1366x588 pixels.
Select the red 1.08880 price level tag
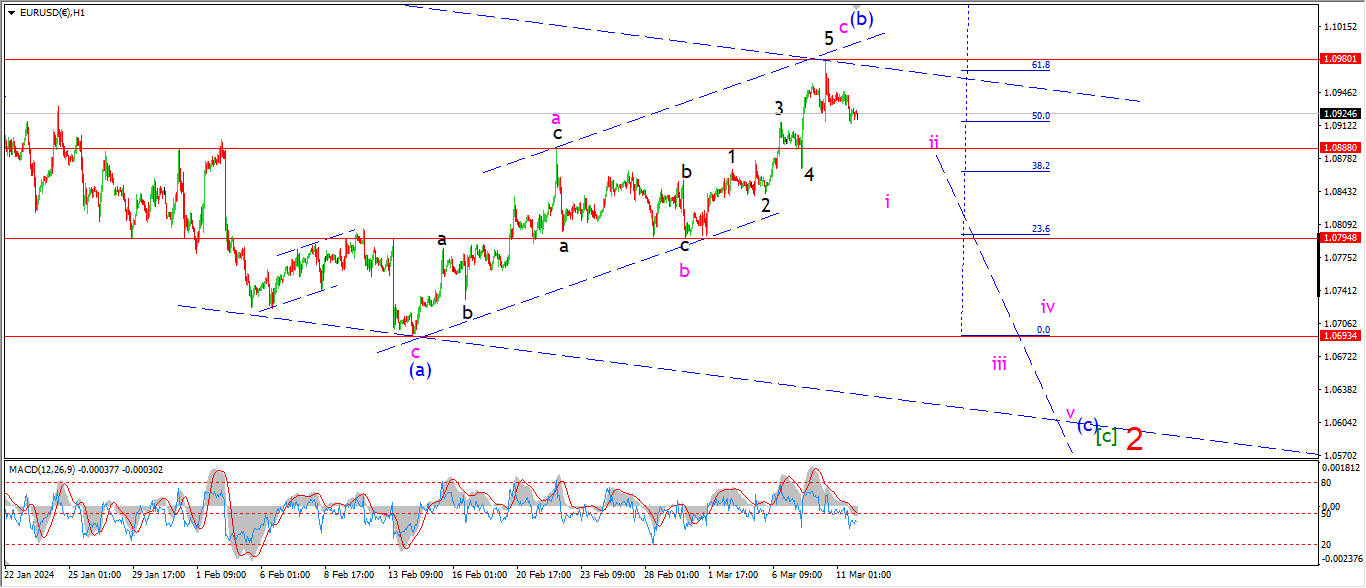1338,148
